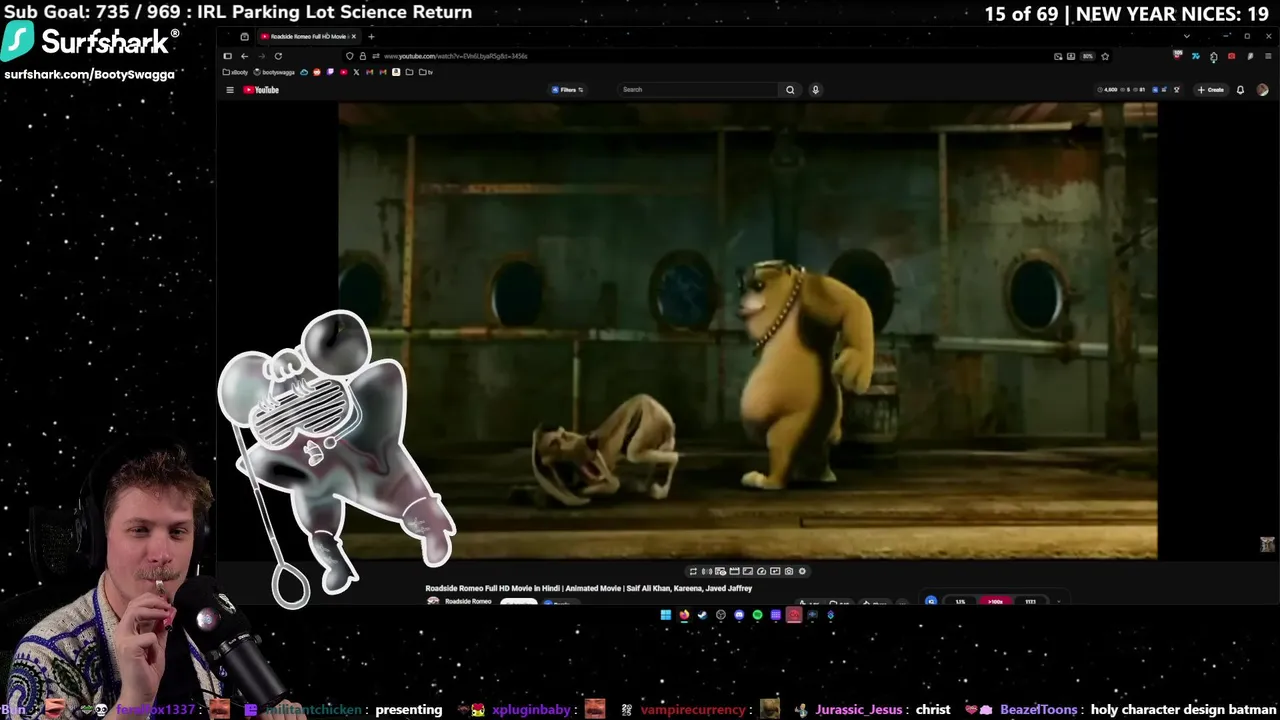
Task: Reload the page with refresh icon
Action: pyautogui.click(x=278, y=56)
